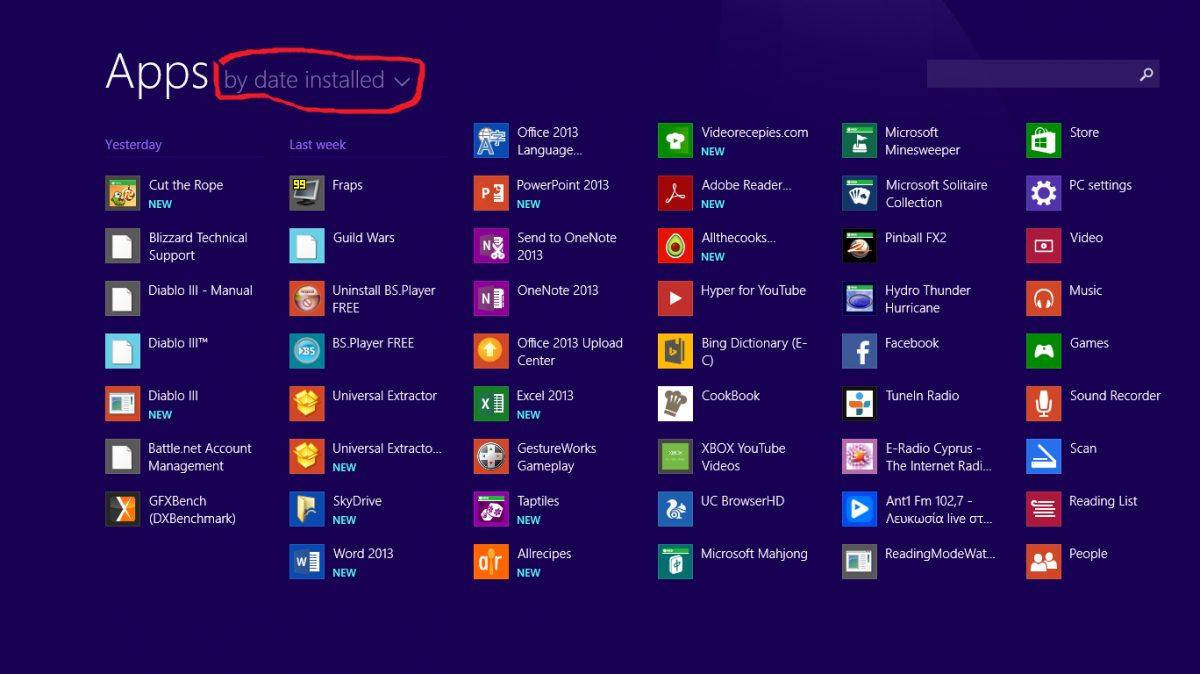
Task: Open the Videorecepies.com icon
Action: coord(675,141)
